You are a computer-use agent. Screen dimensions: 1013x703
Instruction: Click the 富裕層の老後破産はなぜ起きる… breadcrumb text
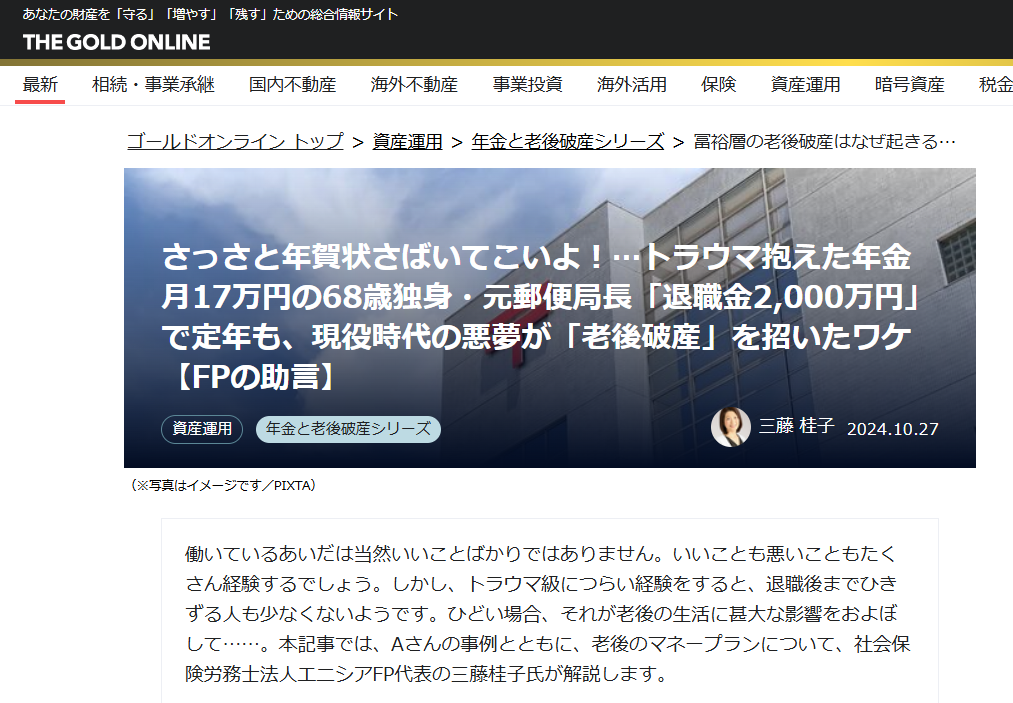coord(824,142)
